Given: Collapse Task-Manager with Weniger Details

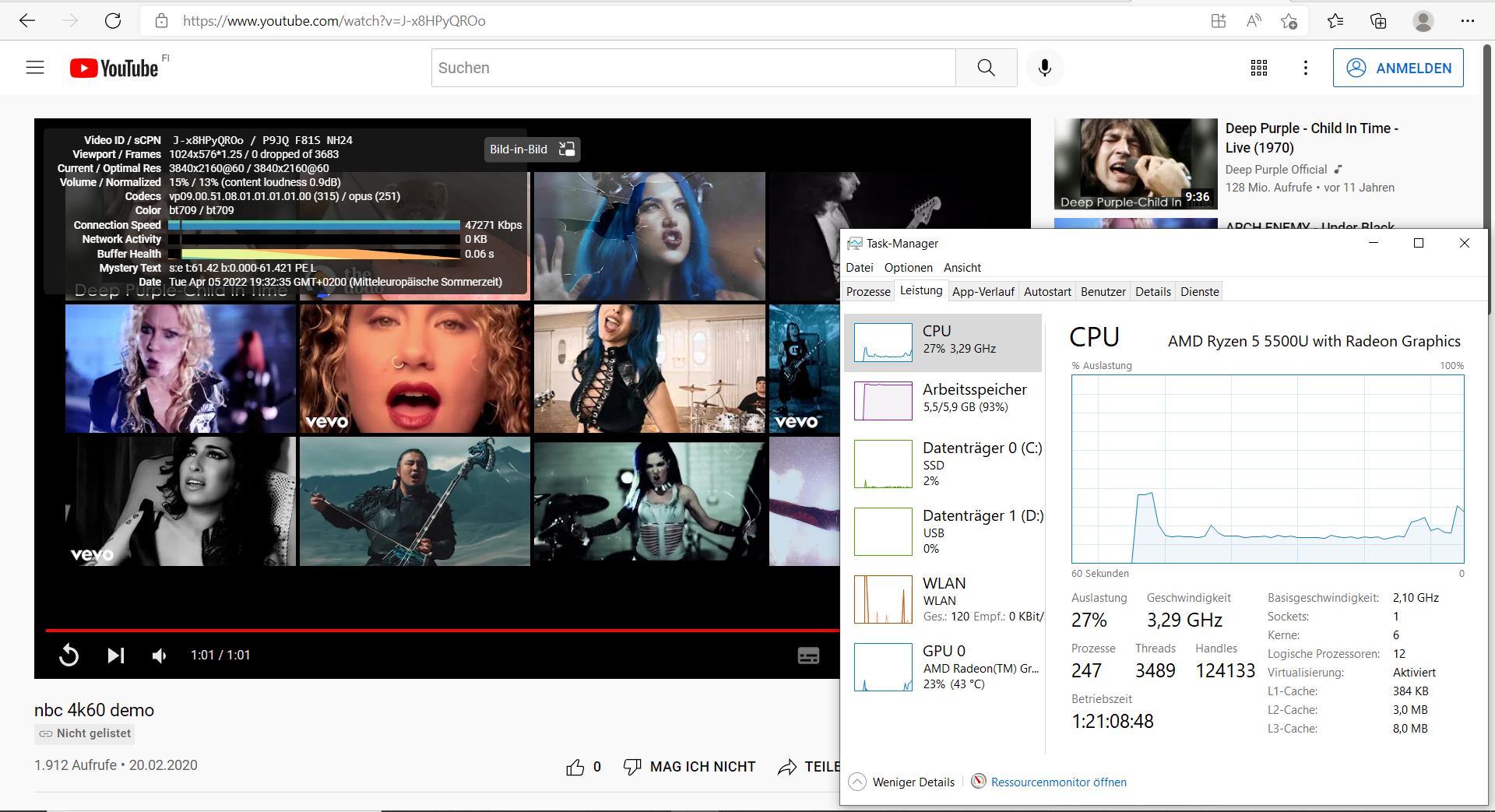Looking at the screenshot, I should point(902,782).
